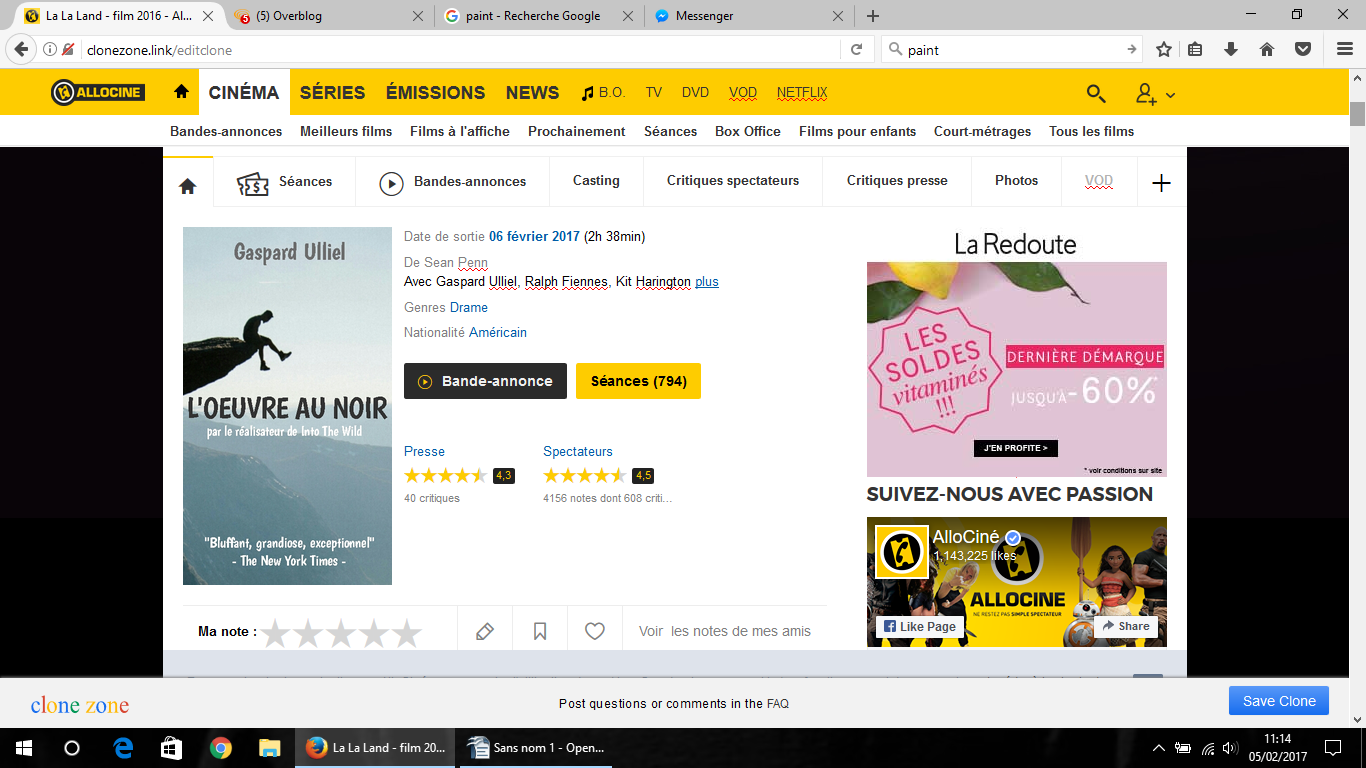Open the user account icon menu
This screenshot has height=768, width=1366.
(x=1154, y=94)
